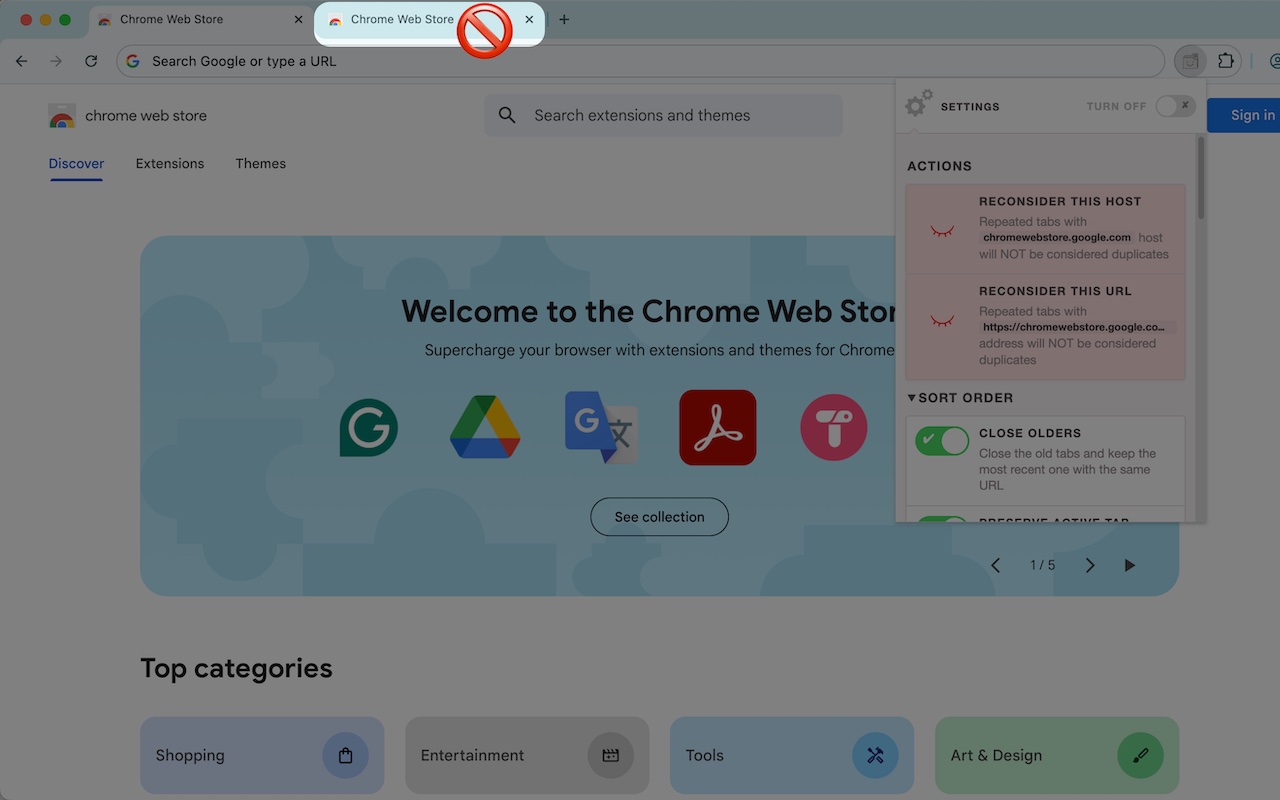Click the Google icon in address bar

[133, 61]
